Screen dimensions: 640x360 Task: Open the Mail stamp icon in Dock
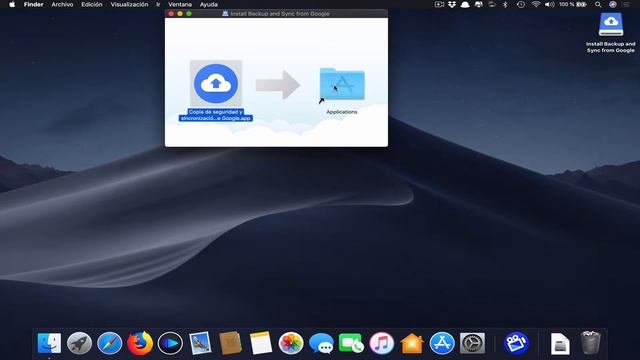pyautogui.click(x=200, y=343)
